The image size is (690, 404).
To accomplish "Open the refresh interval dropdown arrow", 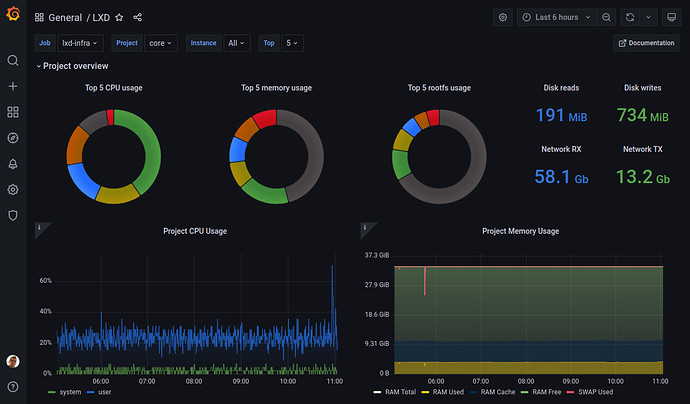I will [648, 17].
